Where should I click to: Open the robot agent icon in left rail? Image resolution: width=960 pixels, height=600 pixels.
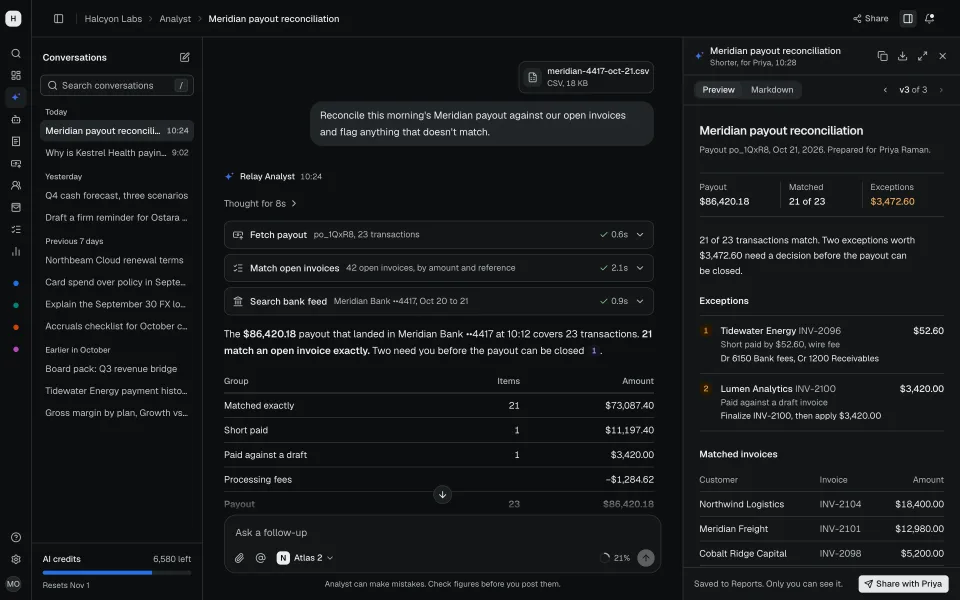tap(16, 119)
